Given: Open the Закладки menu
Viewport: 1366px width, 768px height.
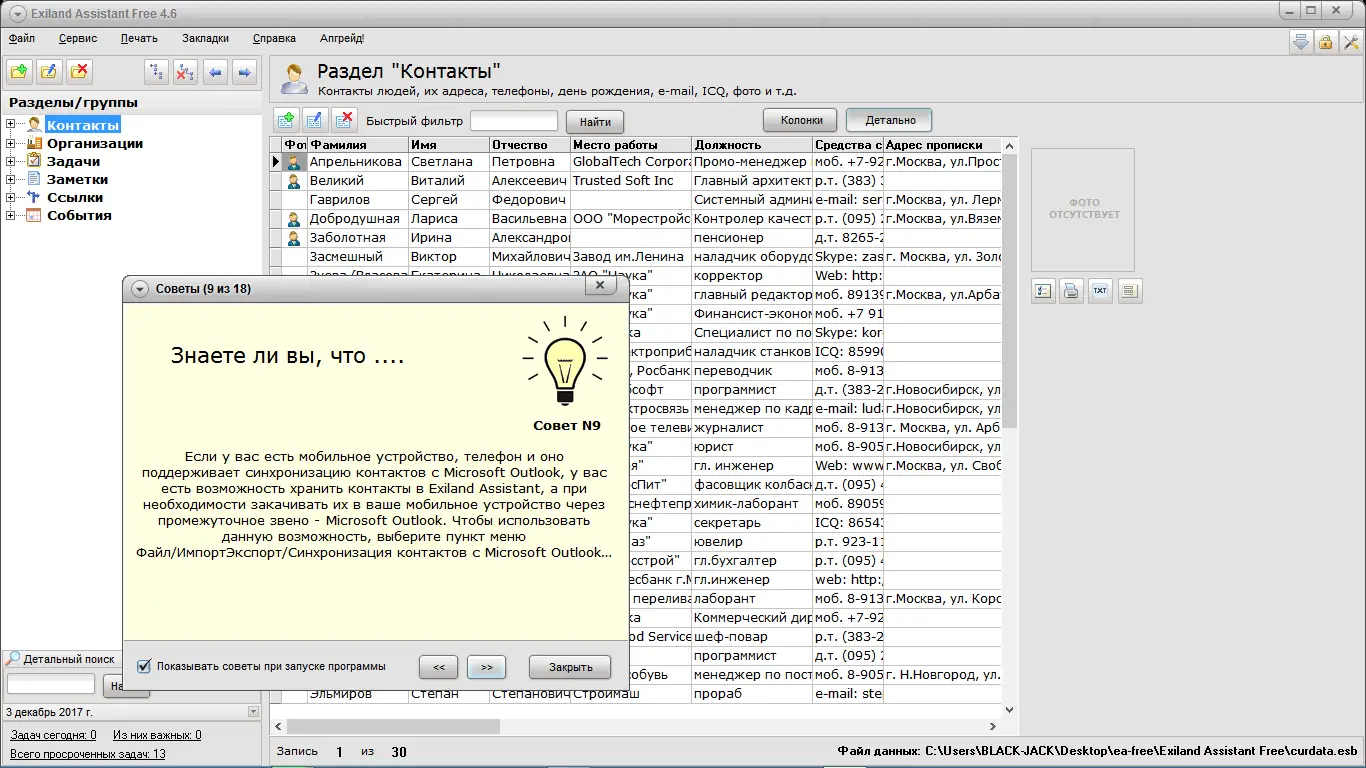Looking at the screenshot, I should 205,38.
